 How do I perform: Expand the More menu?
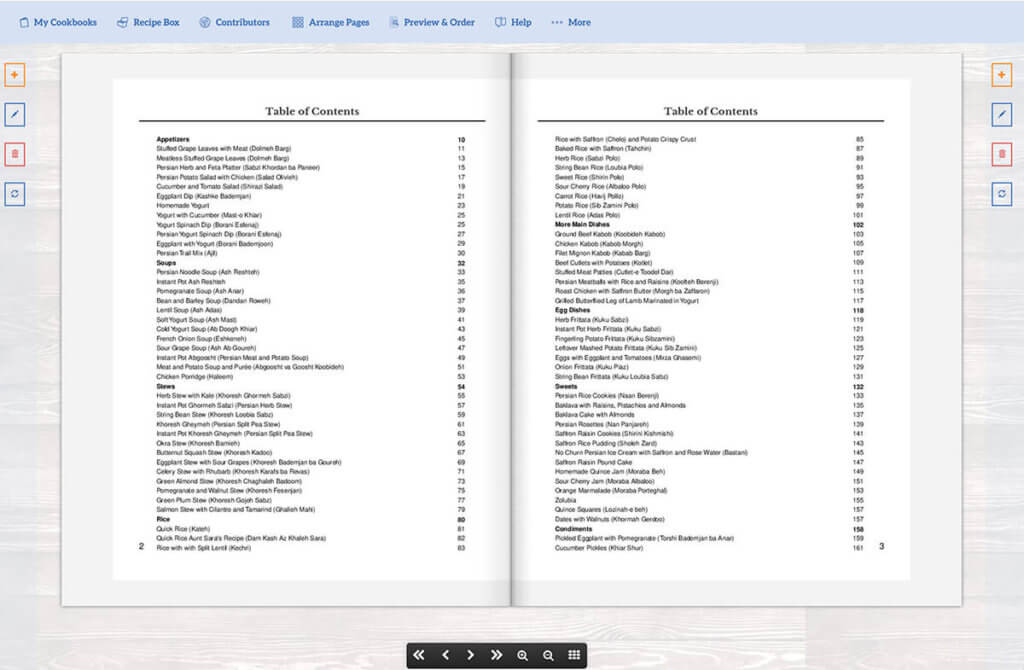[x=571, y=22]
